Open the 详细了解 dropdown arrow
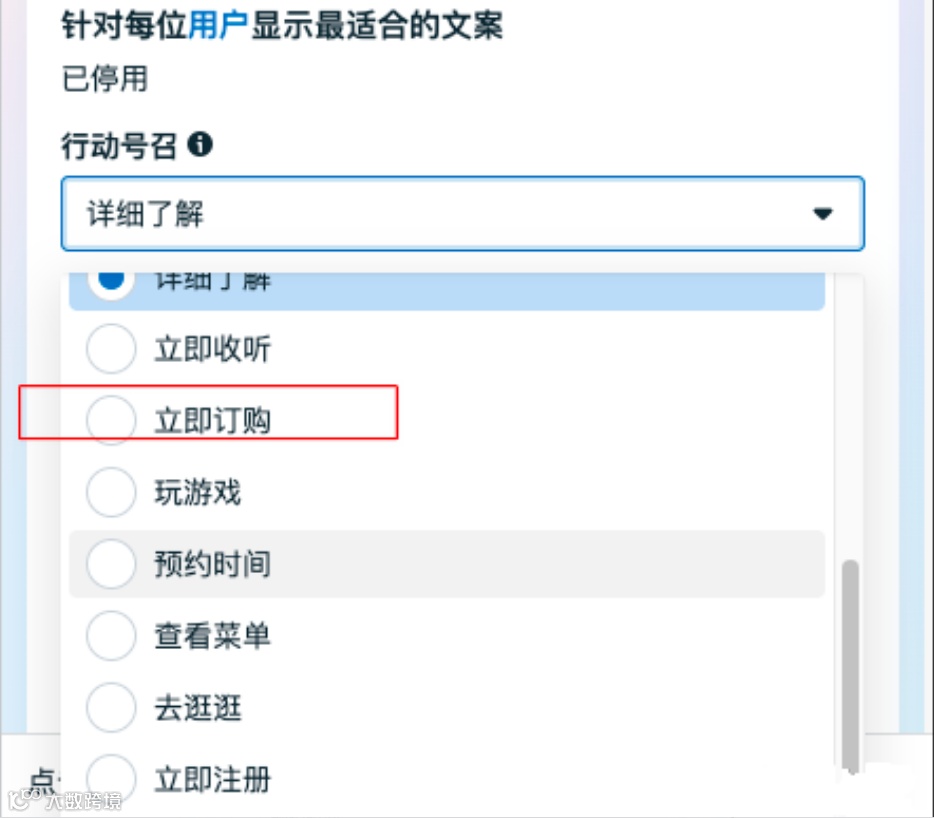934x818 pixels. coord(823,213)
